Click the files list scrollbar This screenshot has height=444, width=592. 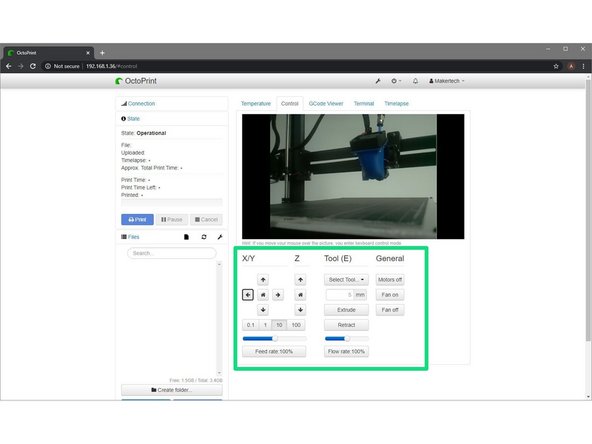point(219,318)
